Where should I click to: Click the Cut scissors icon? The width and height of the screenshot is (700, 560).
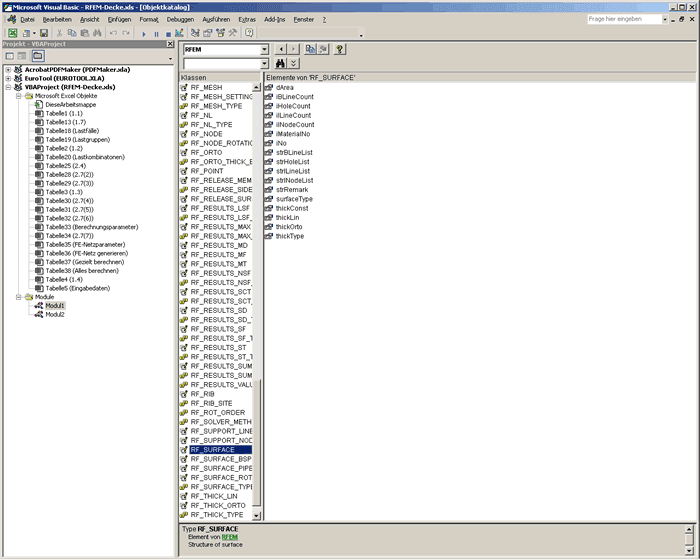click(59, 33)
